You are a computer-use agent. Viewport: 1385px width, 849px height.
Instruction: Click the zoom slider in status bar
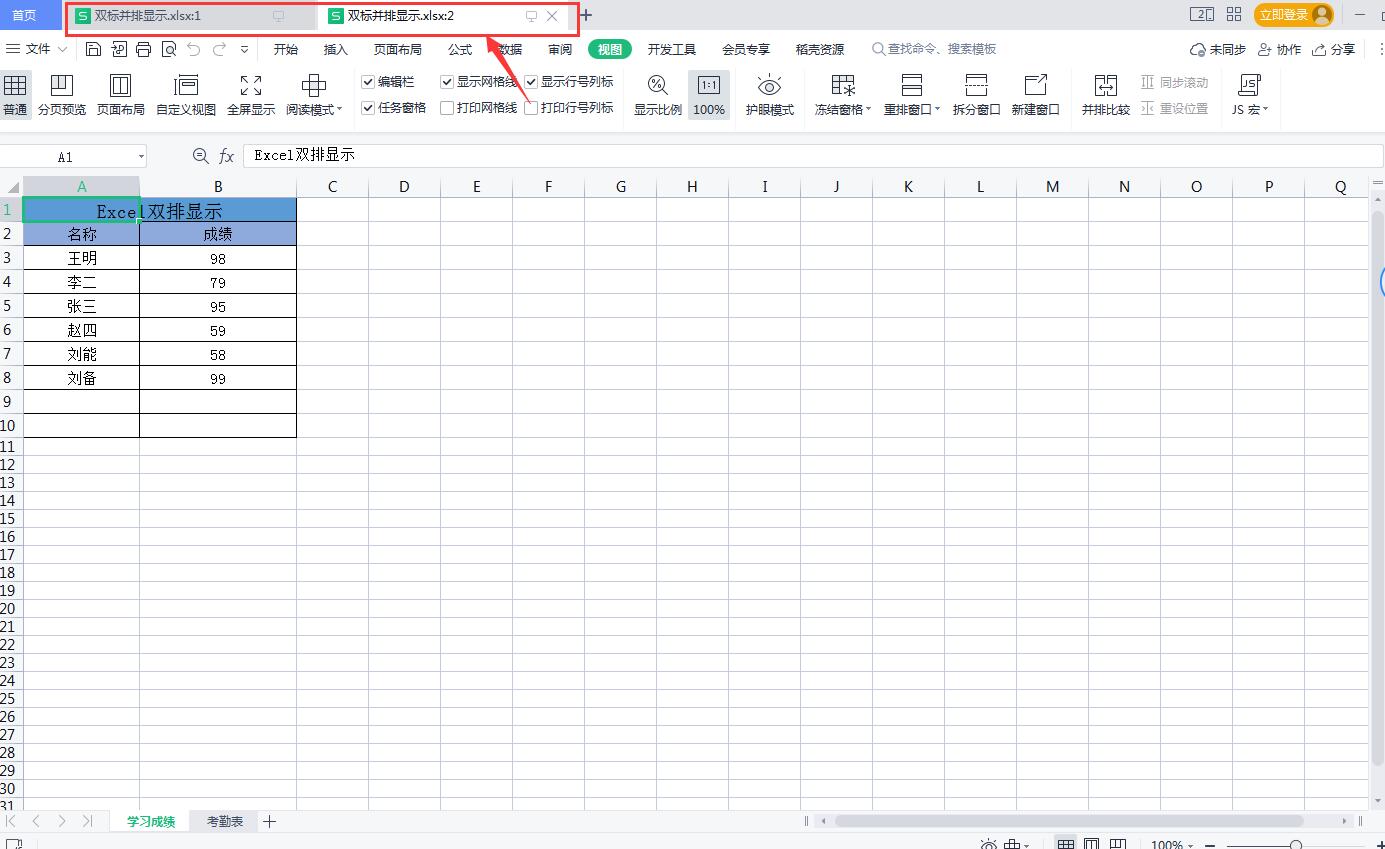pyautogui.click(x=1296, y=845)
